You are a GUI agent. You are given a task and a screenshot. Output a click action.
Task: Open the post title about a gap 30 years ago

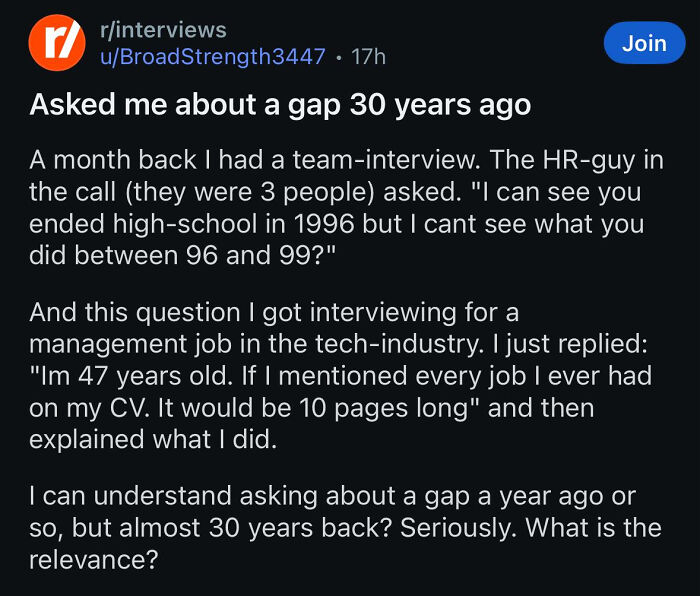280,105
